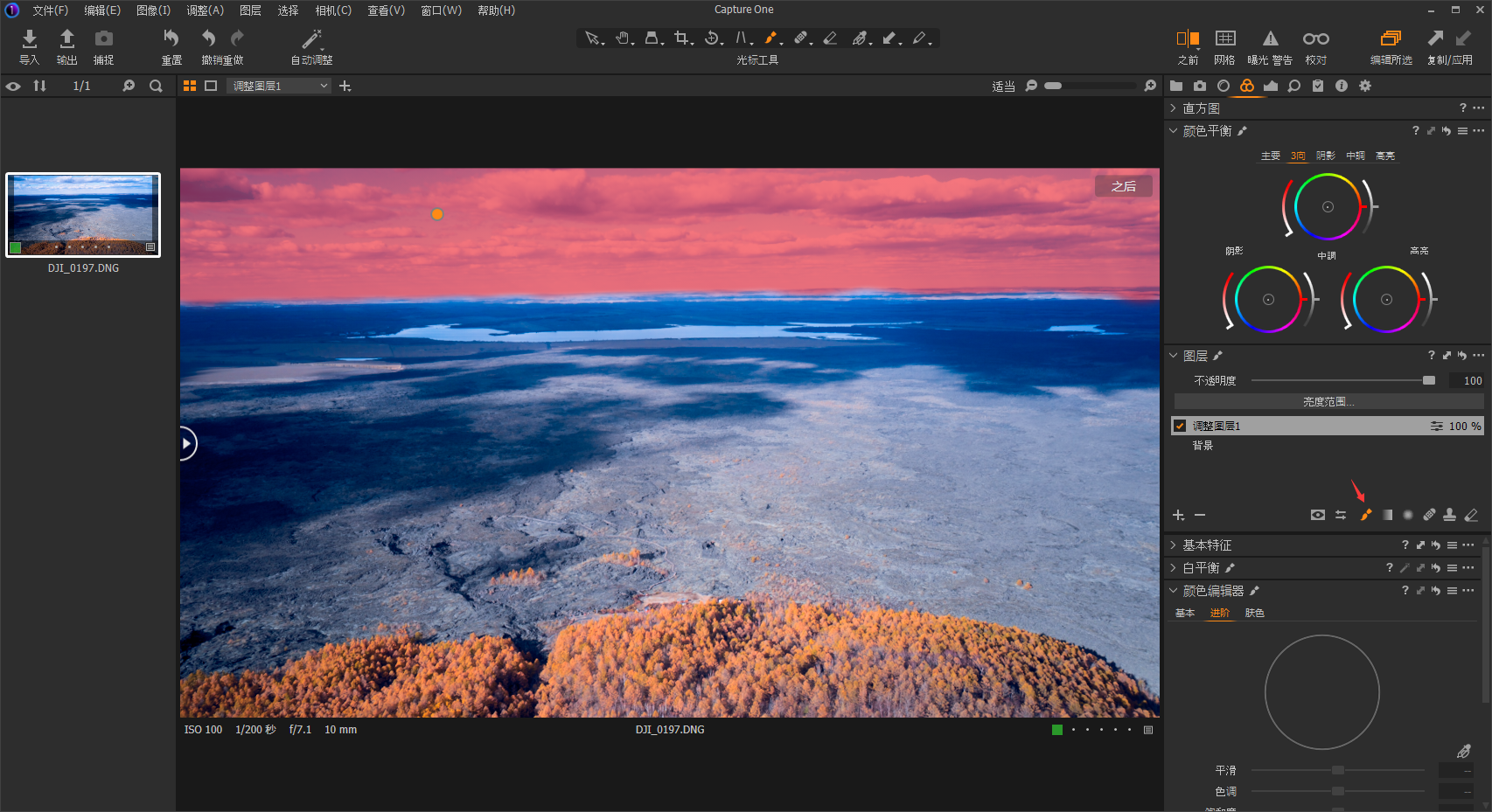Toggle Exposure Warning (曝光警告)

[x=1270, y=38]
